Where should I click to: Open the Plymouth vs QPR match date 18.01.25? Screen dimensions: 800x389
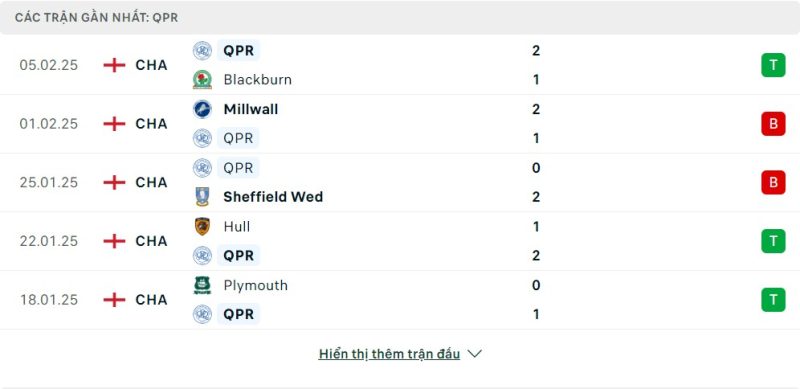(49, 300)
